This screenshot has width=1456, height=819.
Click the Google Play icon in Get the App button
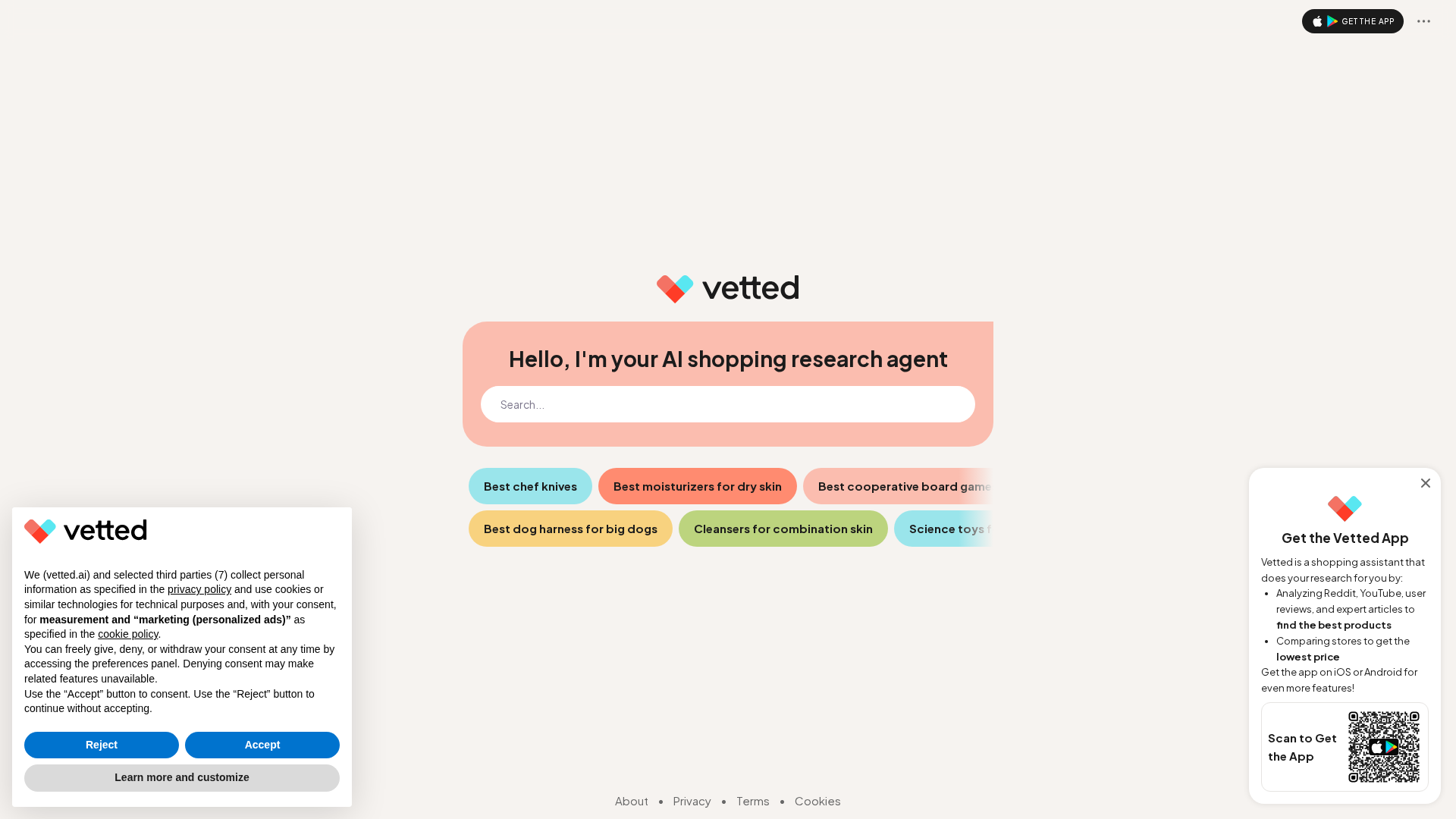(x=1332, y=21)
